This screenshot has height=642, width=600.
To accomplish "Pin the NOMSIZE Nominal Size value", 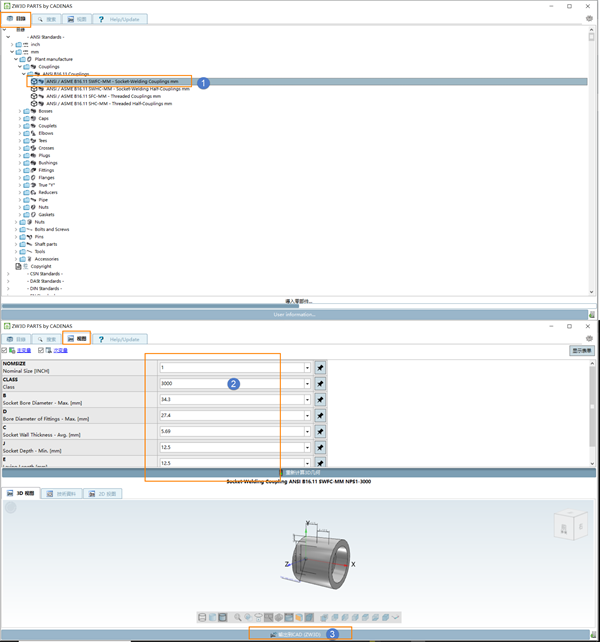I will (320, 368).
